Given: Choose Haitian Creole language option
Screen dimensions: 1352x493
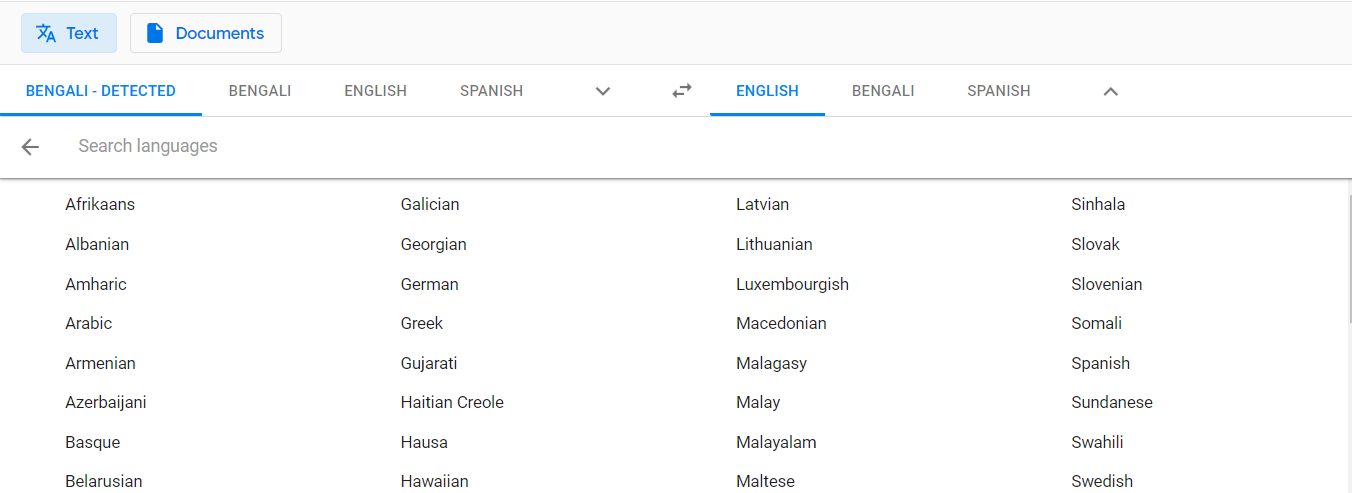Looking at the screenshot, I should 452,402.
